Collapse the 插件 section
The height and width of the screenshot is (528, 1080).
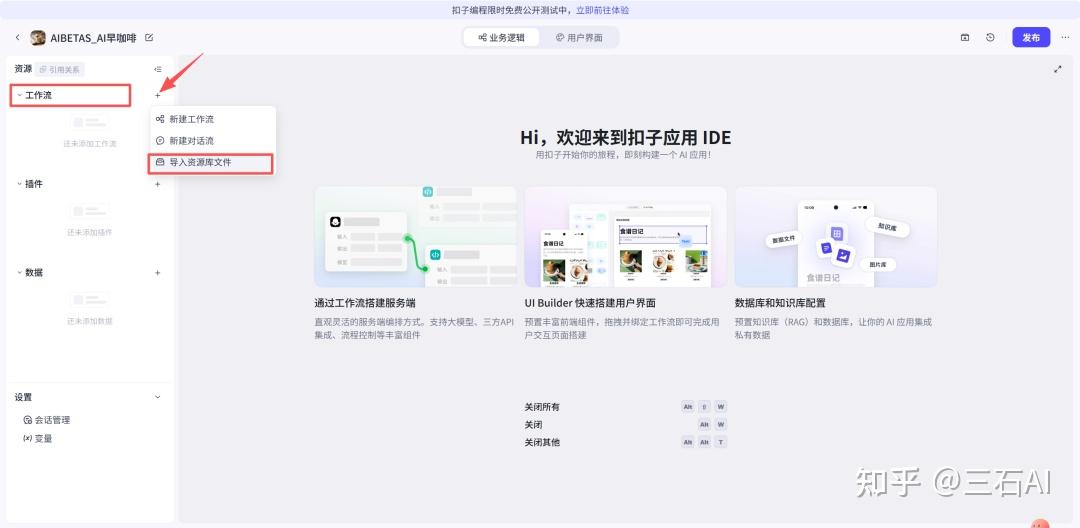(x=19, y=184)
